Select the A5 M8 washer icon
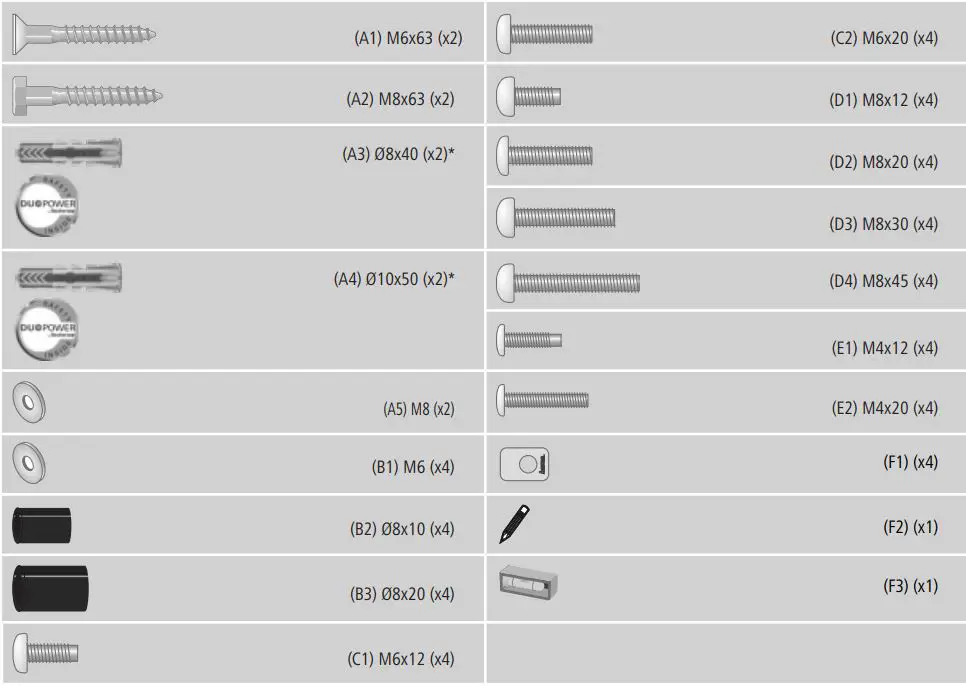 click(x=28, y=403)
